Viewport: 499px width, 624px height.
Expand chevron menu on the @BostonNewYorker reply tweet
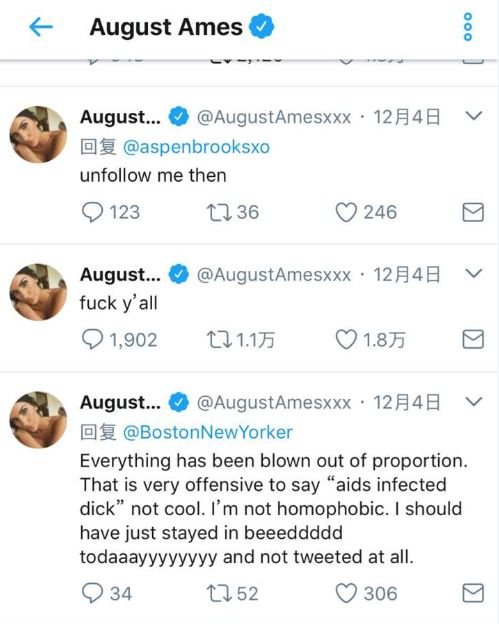point(474,401)
